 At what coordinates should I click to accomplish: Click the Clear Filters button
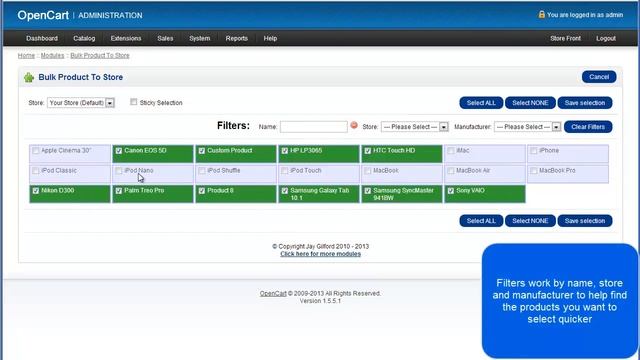[x=588, y=127]
